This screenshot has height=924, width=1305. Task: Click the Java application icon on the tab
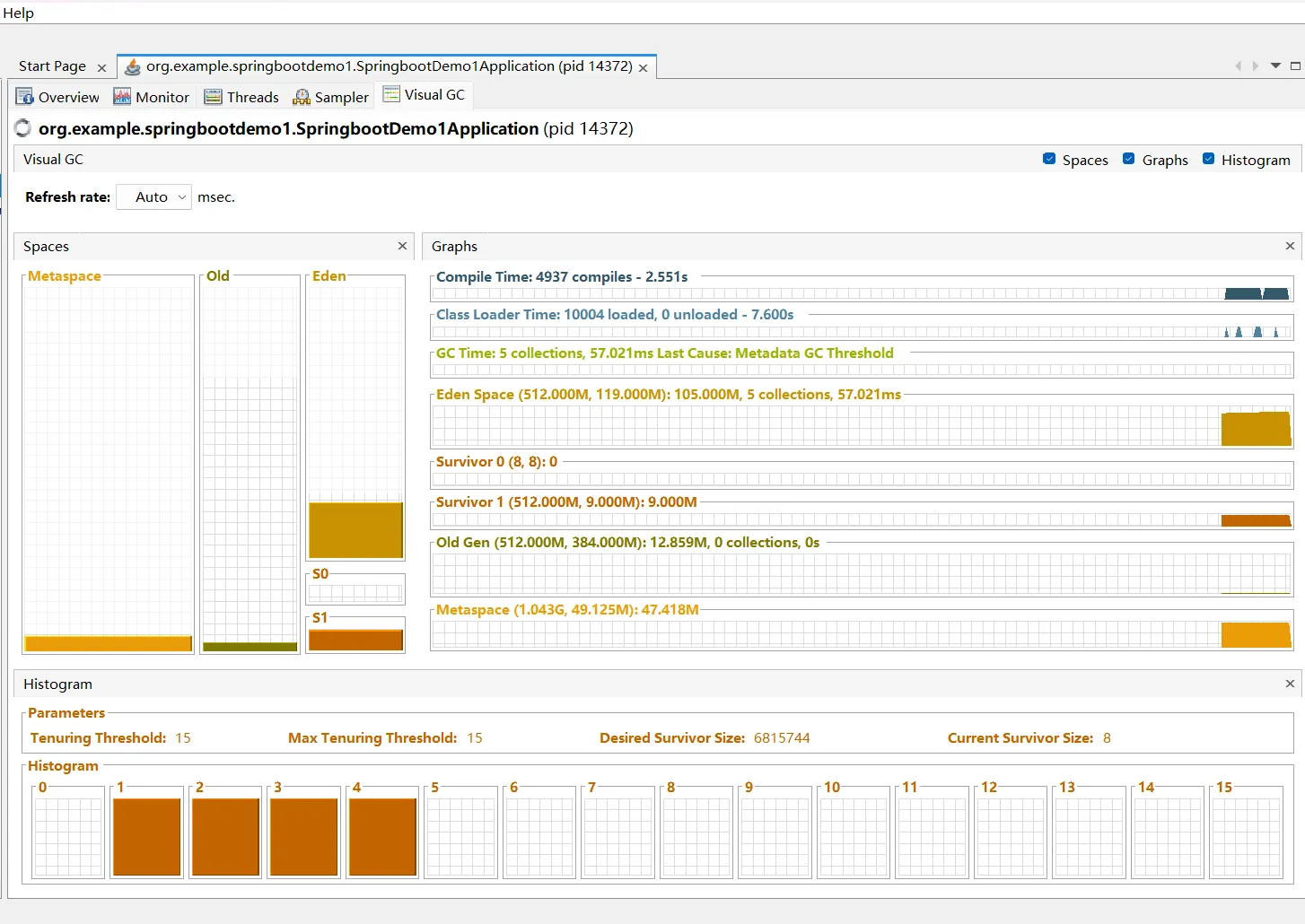133,67
